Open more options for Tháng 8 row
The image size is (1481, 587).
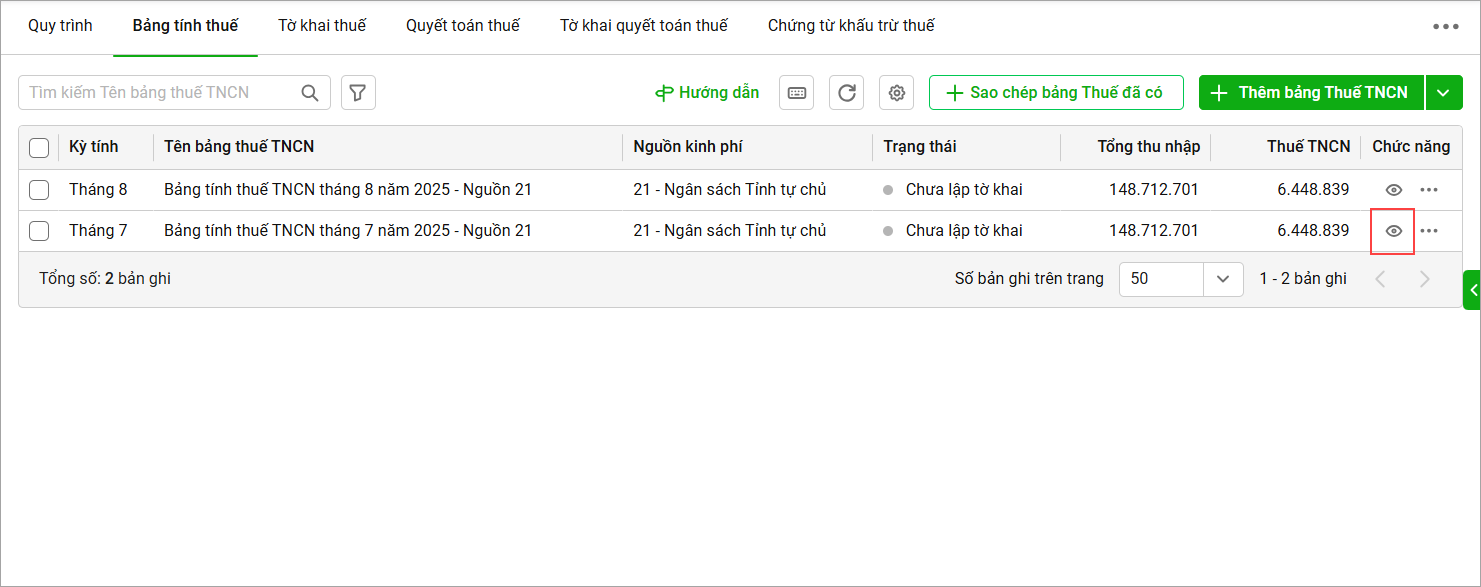(x=1429, y=190)
